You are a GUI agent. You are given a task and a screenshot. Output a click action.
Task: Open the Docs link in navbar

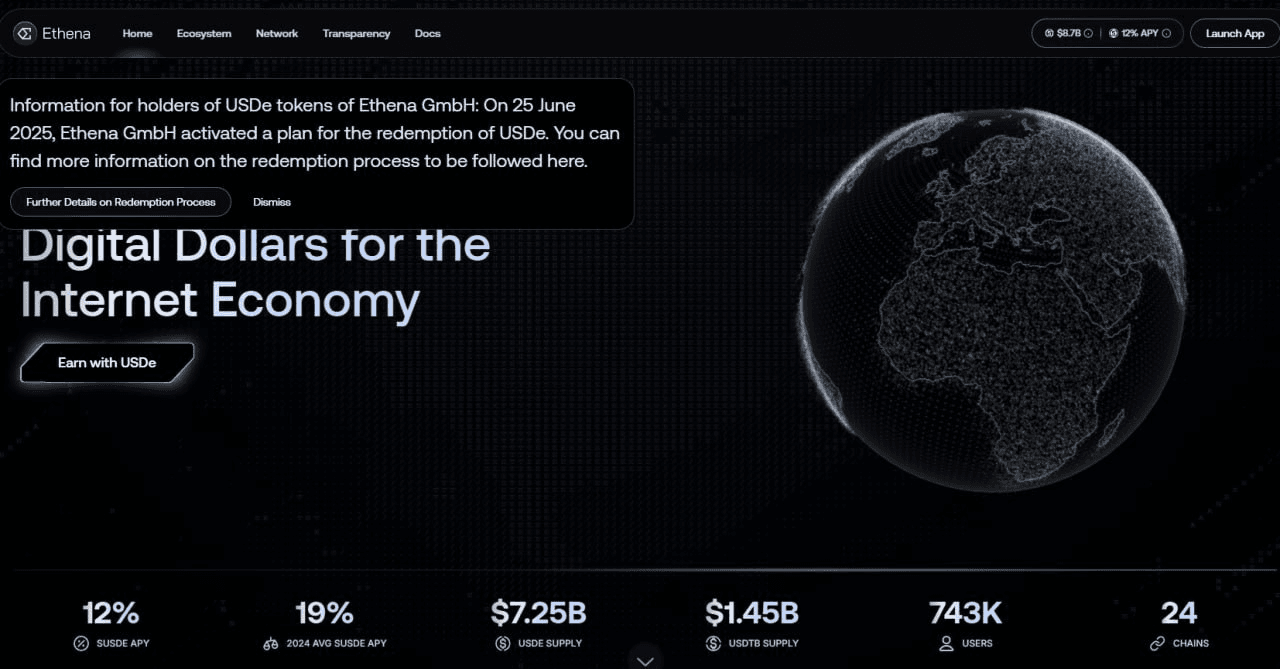[x=428, y=33]
